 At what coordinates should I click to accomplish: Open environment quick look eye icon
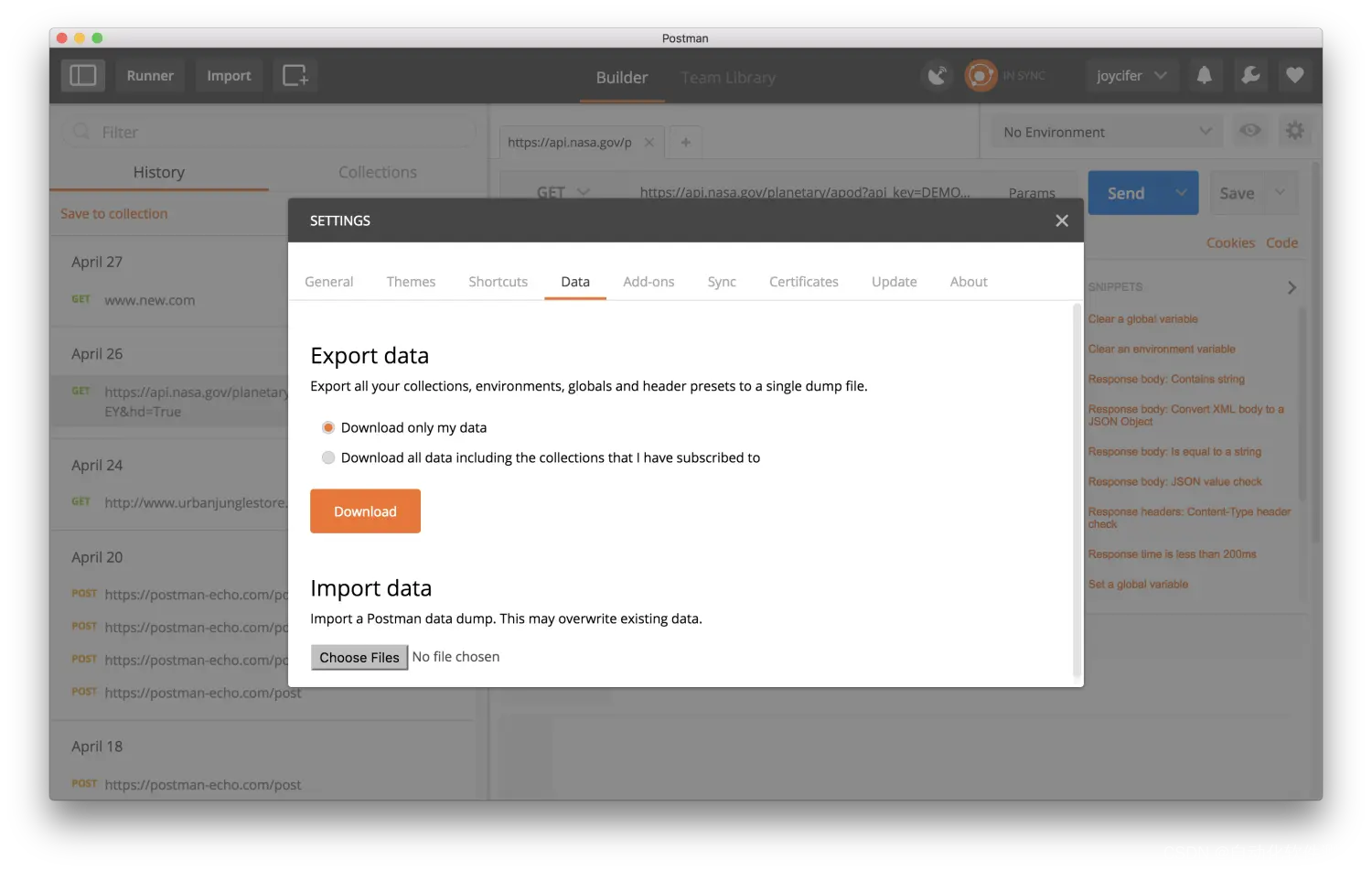[x=1250, y=131]
